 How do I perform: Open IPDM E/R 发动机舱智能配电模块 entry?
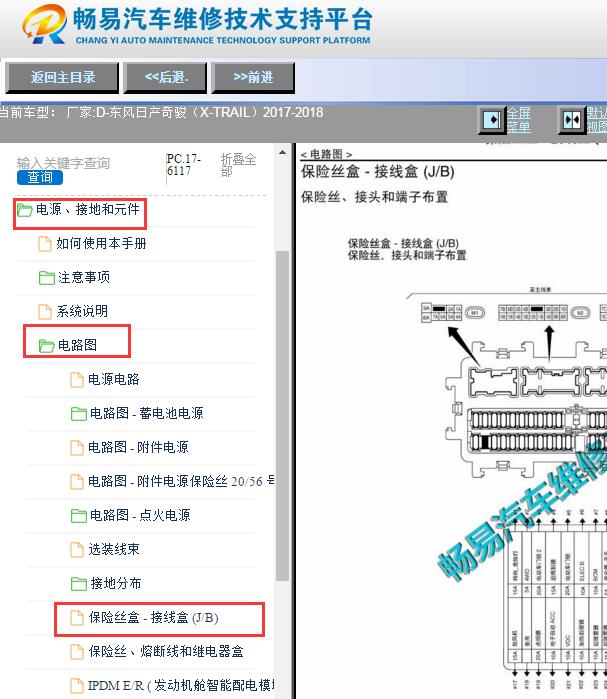pos(181,685)
